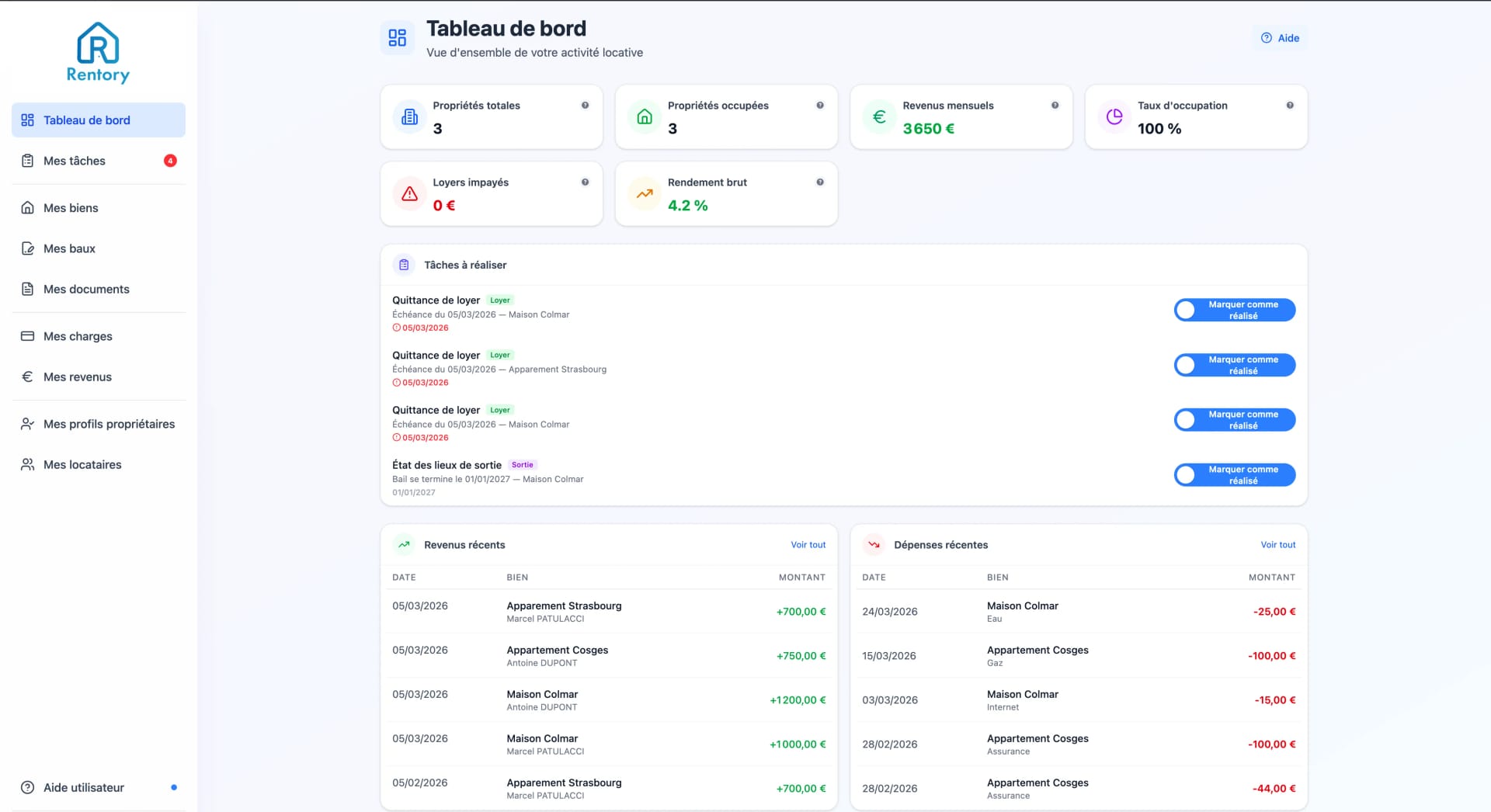Navigate to Mes locataires section
Image resolution: width=1491 pixels, height=812 pixels.
pos(82,464)
